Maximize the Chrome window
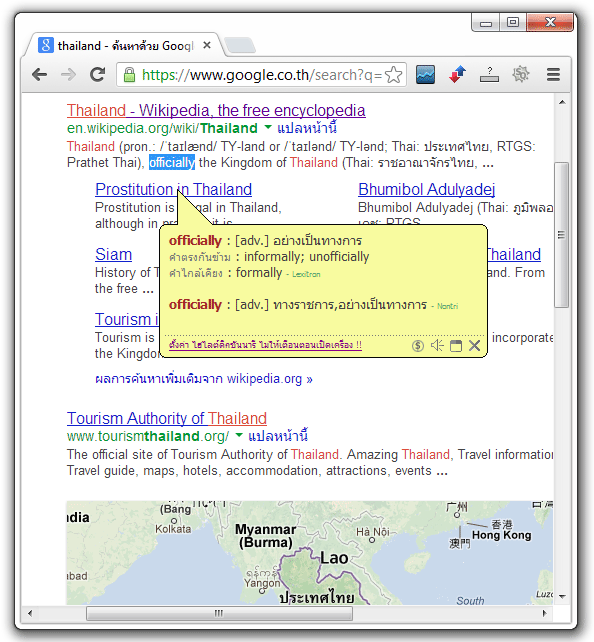The image size is (594, 642). click(513, 22)
